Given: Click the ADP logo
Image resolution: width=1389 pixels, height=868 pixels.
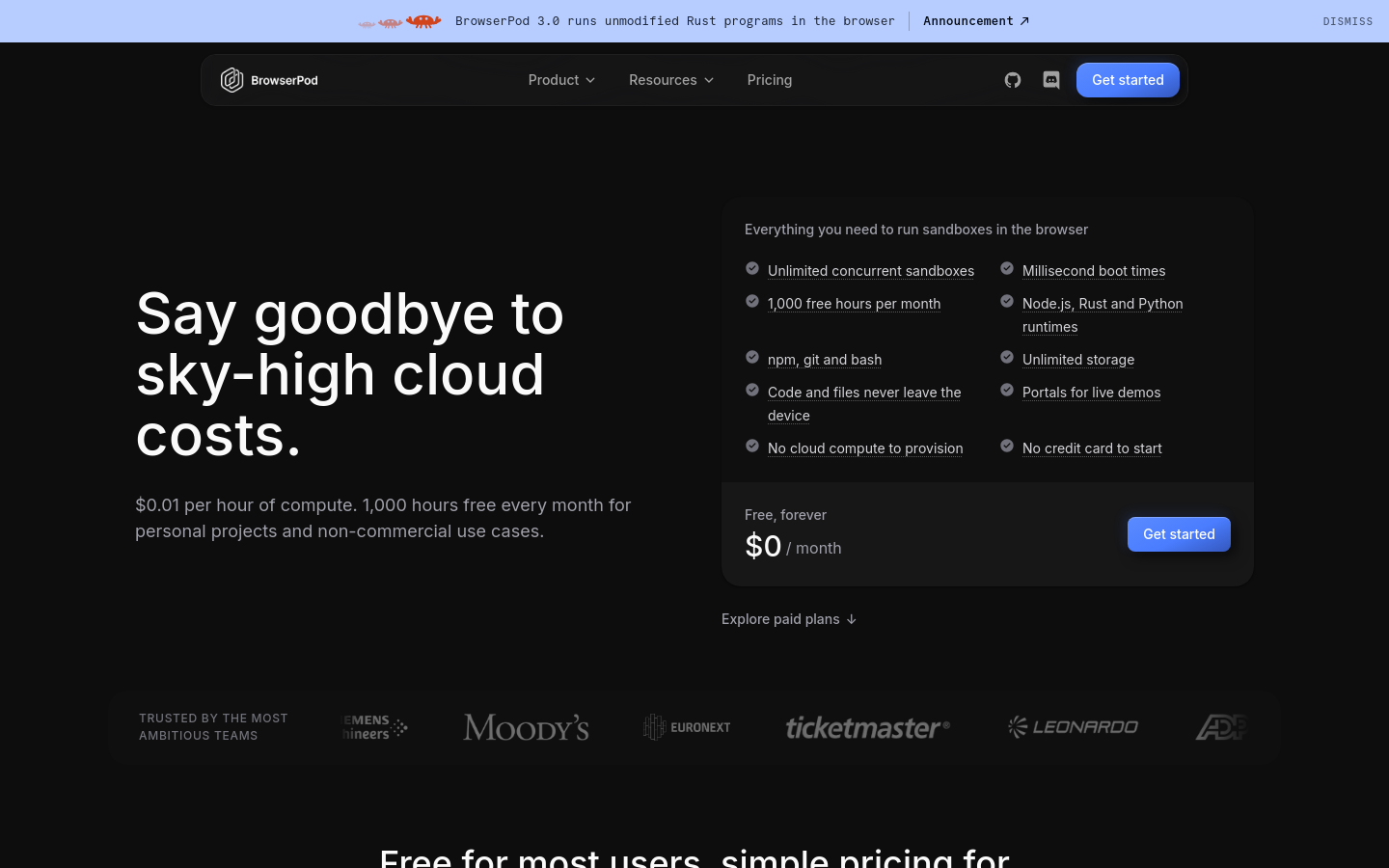Looking at the screenshot, I should pos(1221,727).
